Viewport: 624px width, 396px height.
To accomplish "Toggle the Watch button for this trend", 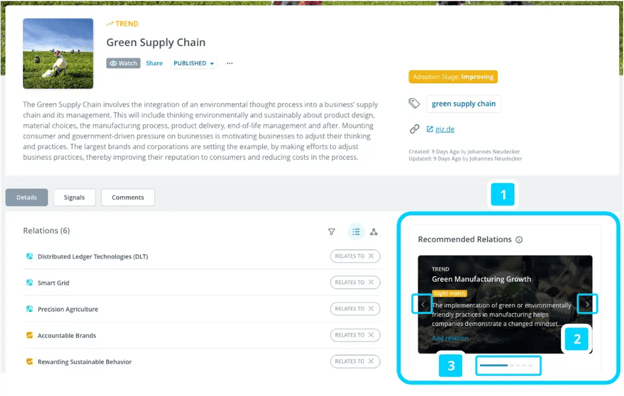I will point(123,63).
